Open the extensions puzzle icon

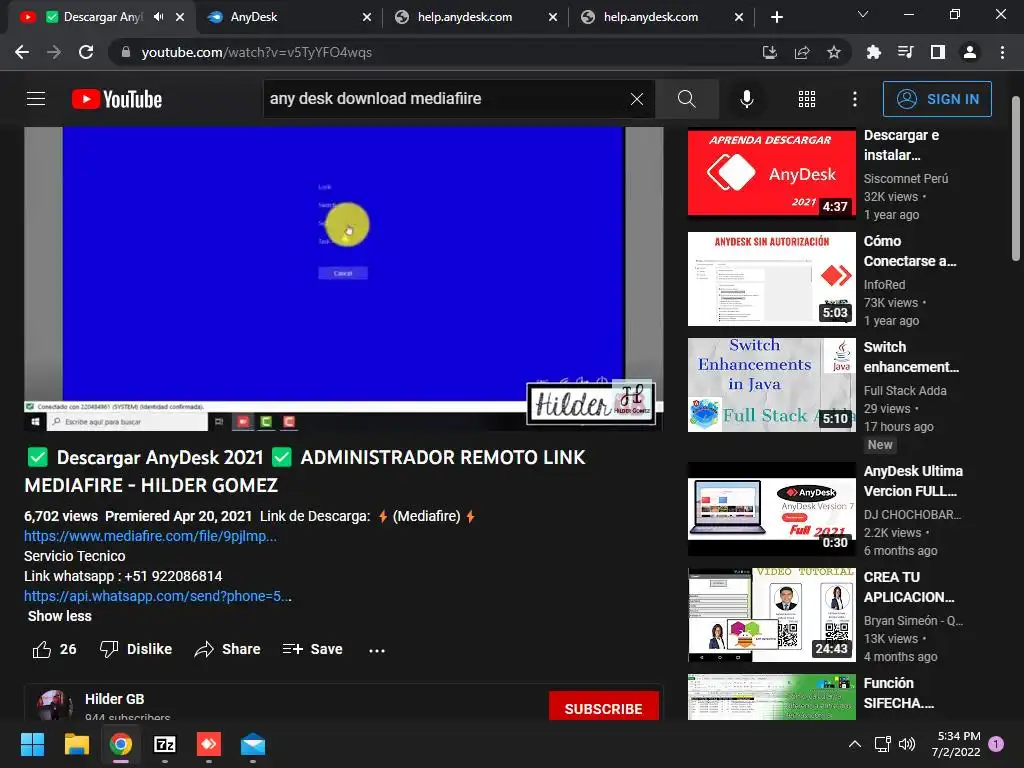(x=873, y=52)
